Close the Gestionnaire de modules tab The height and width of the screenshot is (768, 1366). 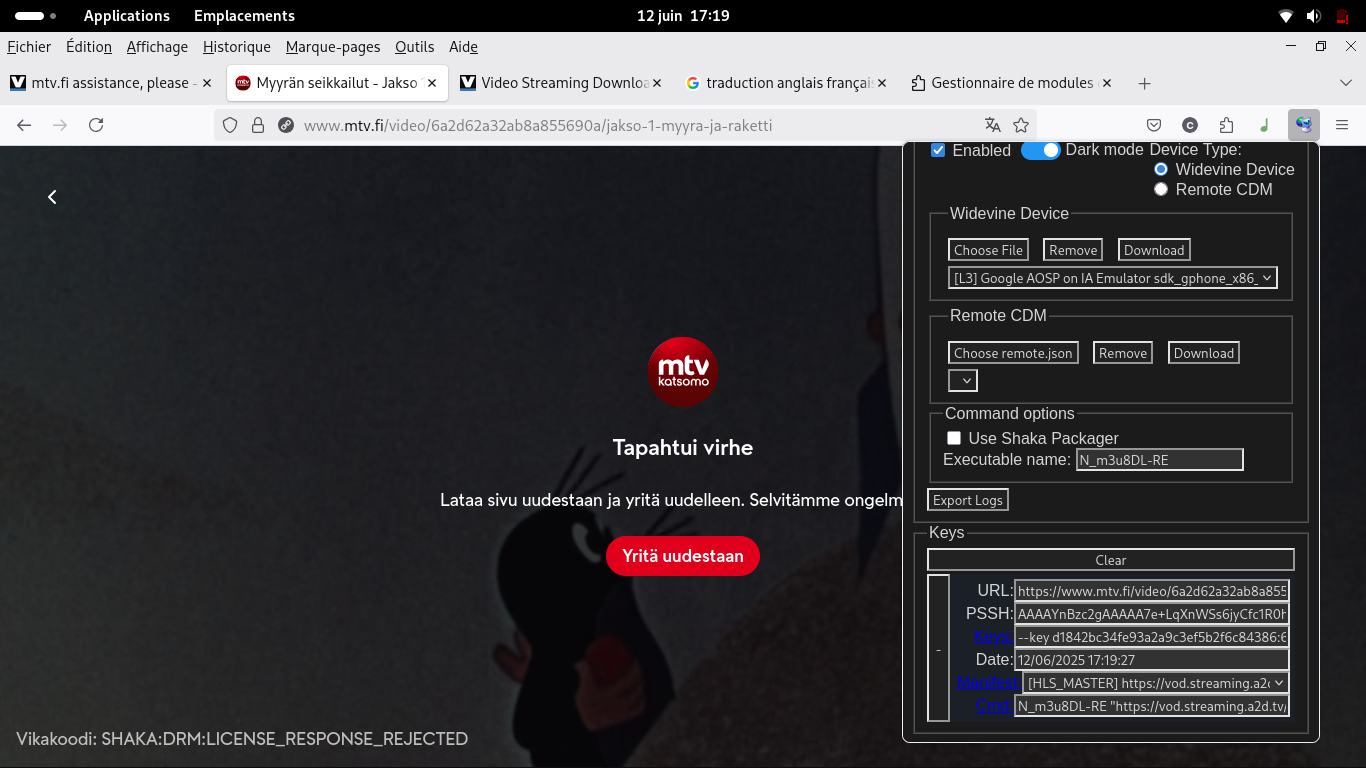[1107, 83]
